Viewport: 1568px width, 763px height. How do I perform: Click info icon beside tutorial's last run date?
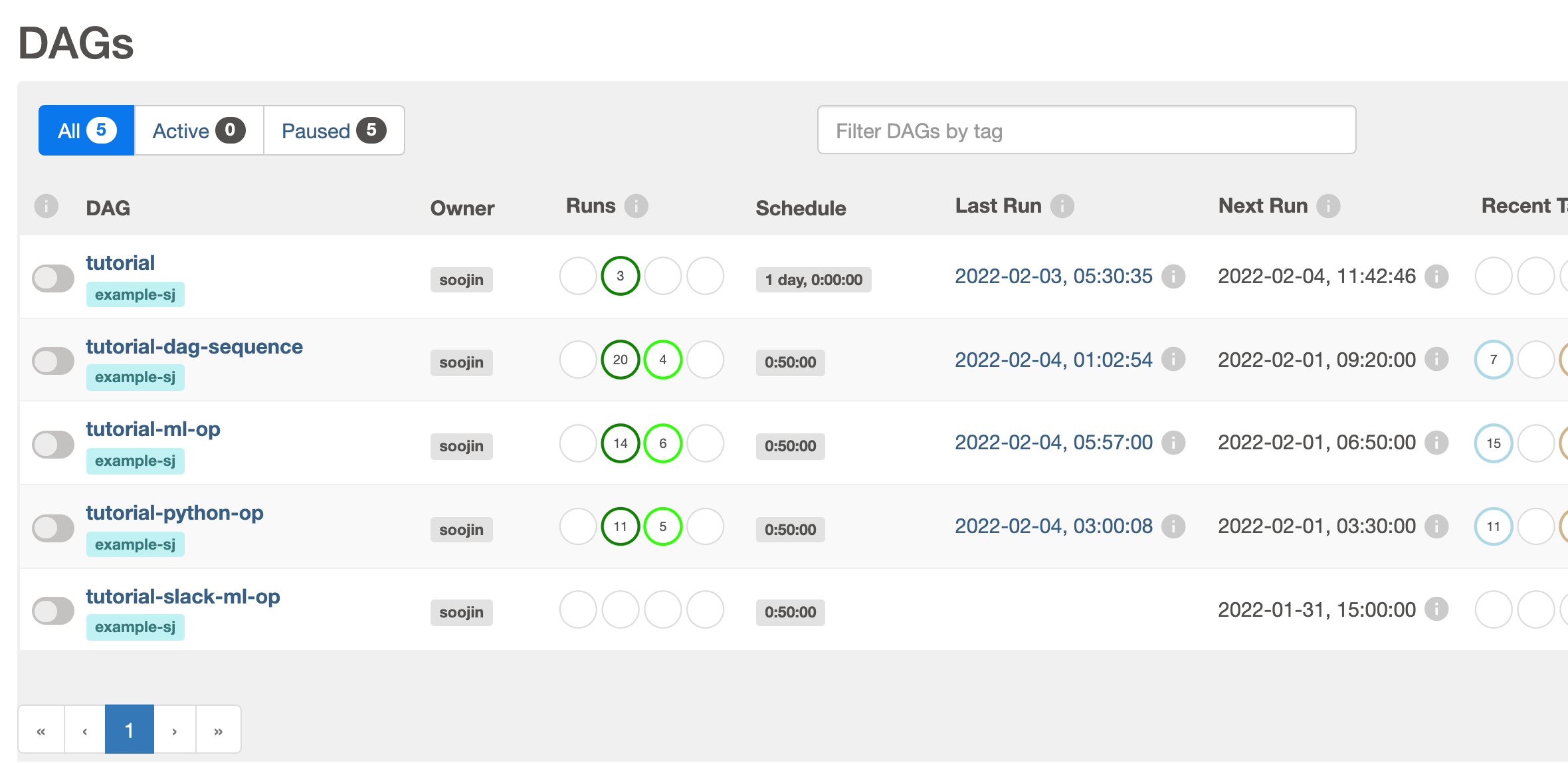[x=1173, y=276]
